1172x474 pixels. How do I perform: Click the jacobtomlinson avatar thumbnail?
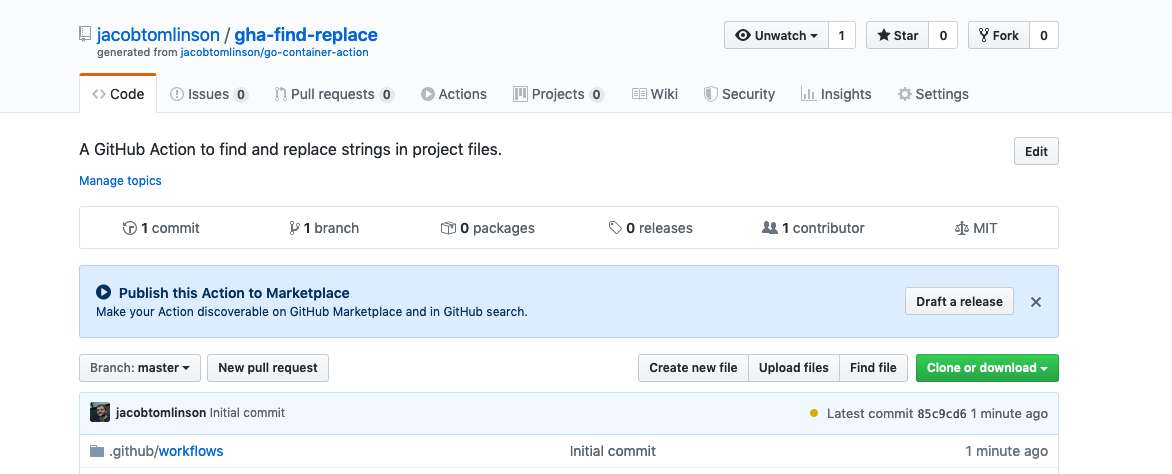pyautogui.click(x=100, y=413)
